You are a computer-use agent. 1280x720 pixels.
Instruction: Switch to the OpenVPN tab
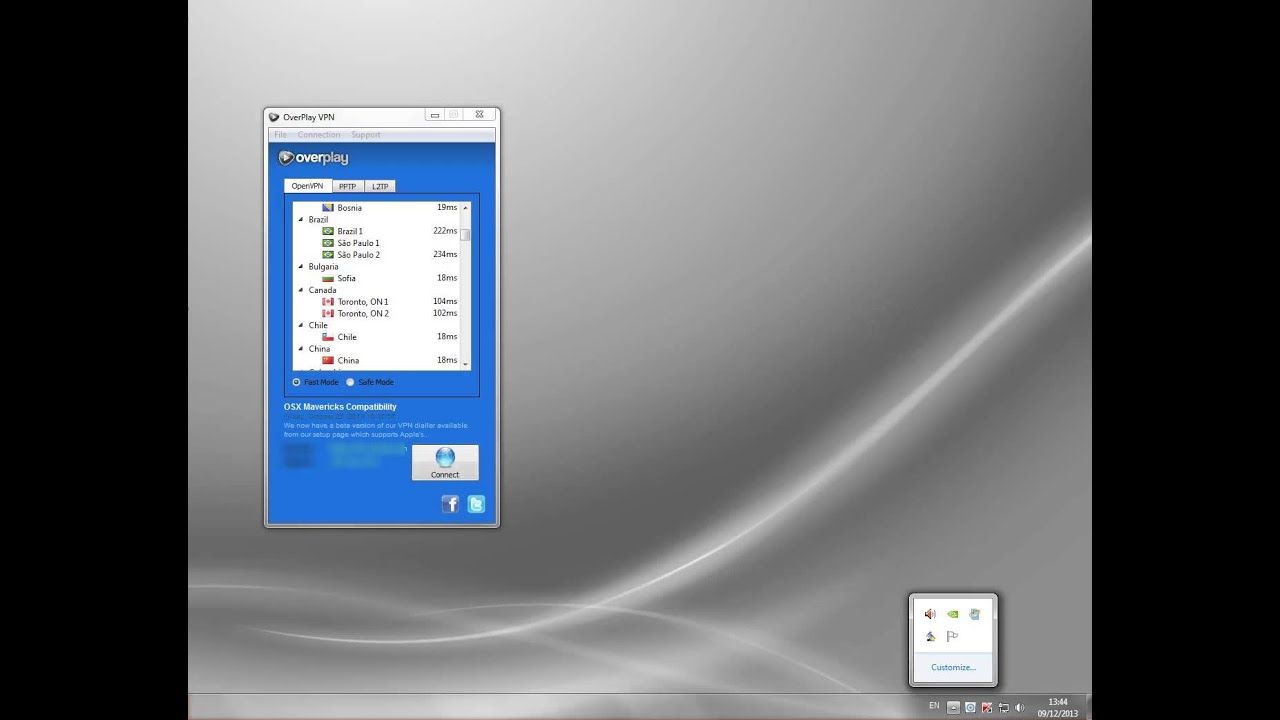[x=308, y=186]
